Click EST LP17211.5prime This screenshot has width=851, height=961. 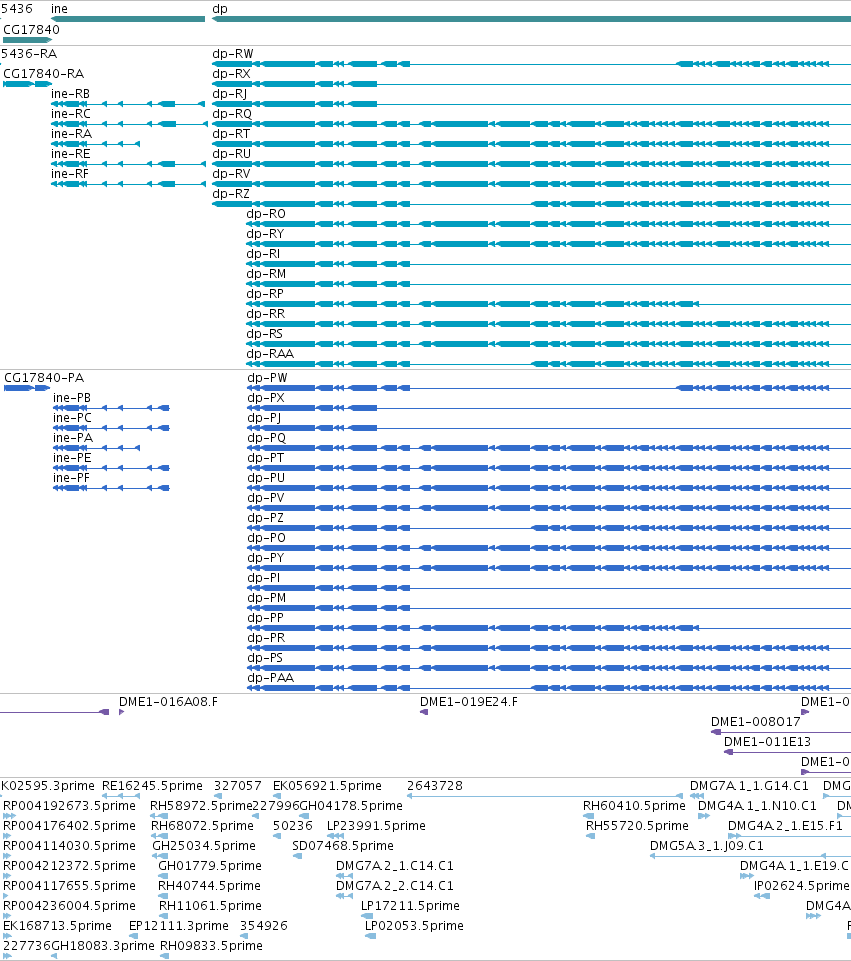[410, 906]
